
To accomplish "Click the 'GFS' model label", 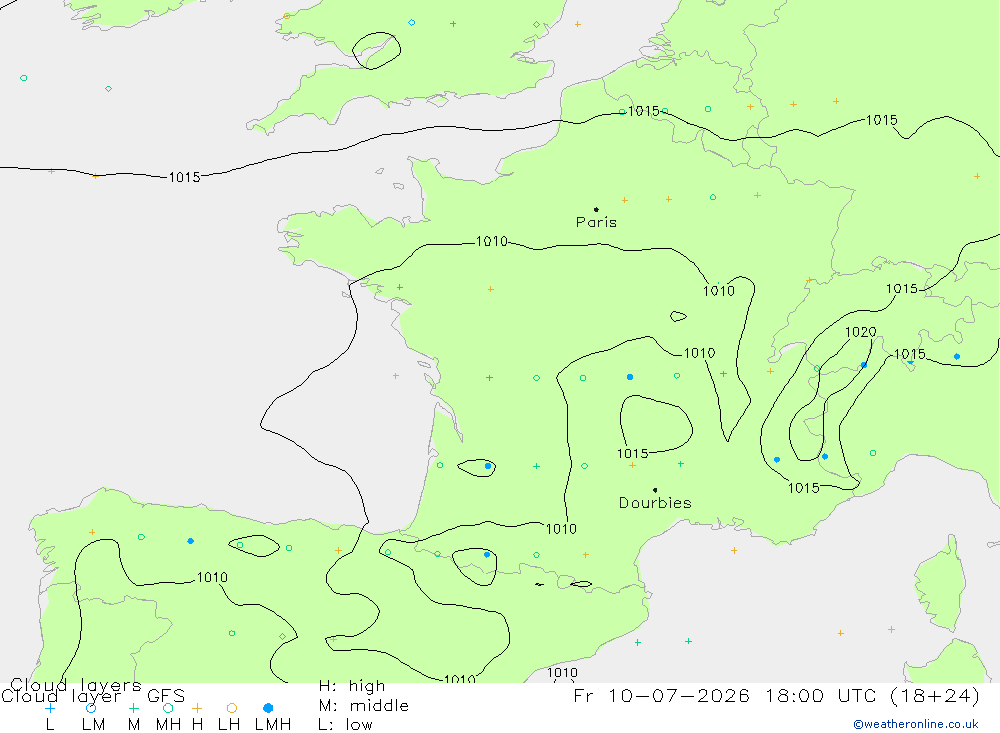I will point(166,695).
